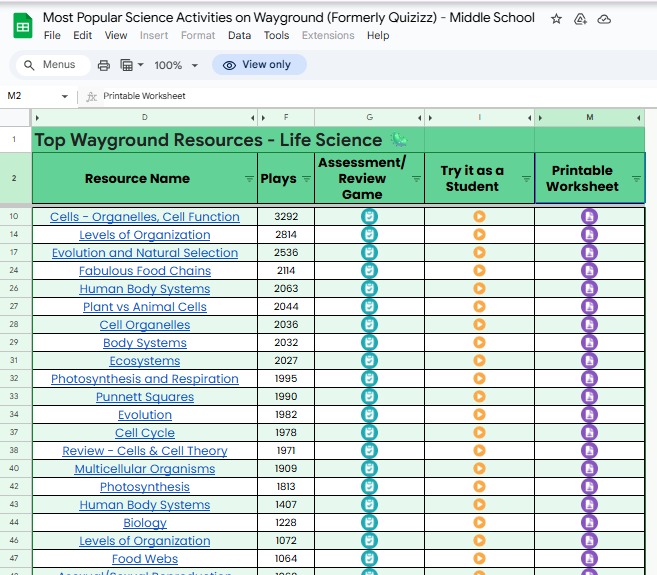Screen dimensions: 657x575
Task: Open assessment game for Ecosystems
Action: [369, 361]
